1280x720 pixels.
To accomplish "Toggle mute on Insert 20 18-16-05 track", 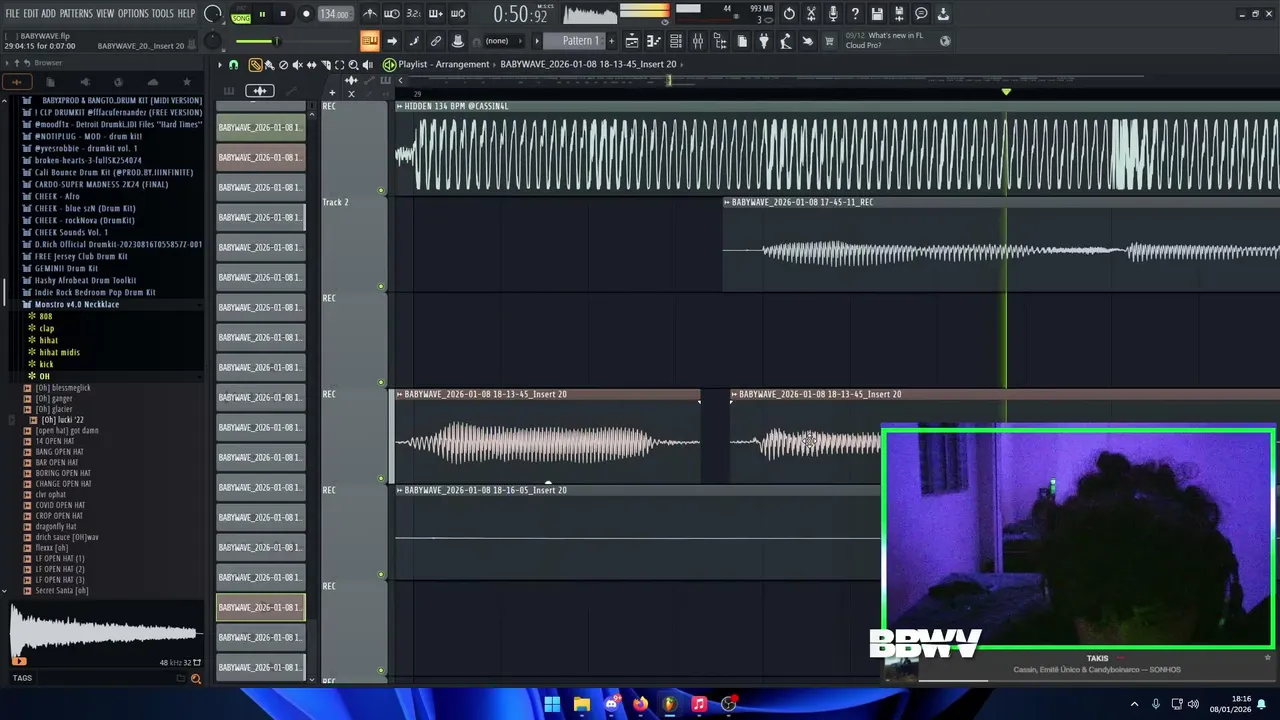I will 381,574.
